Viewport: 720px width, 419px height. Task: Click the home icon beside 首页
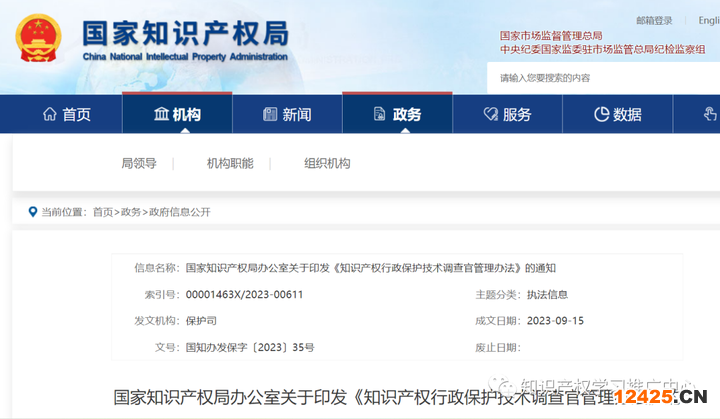point(49,115)
